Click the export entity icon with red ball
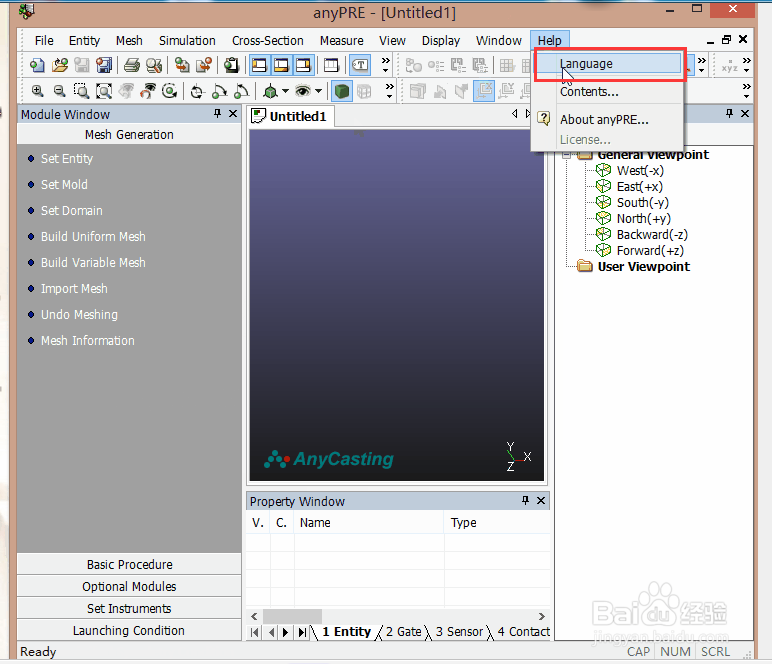The image size is (772, 664). point(204,65)
